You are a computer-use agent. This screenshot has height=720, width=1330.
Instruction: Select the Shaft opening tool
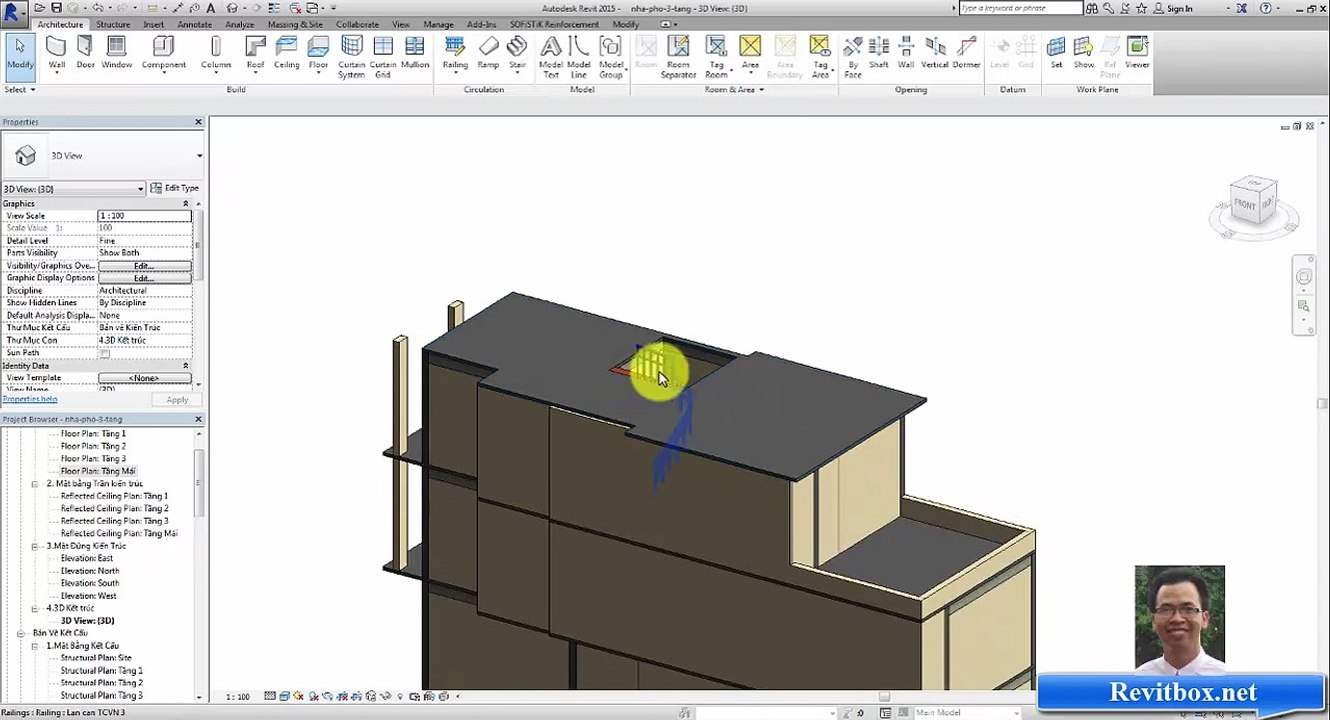click(x=878, y=54)
